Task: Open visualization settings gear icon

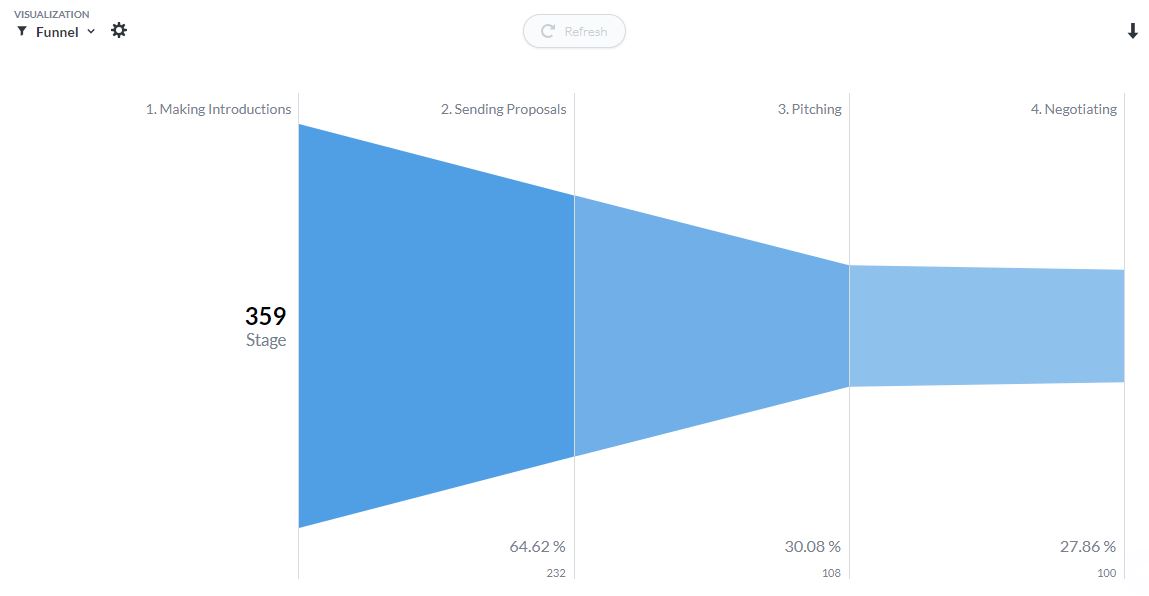Action: click(x=119, y=30)
